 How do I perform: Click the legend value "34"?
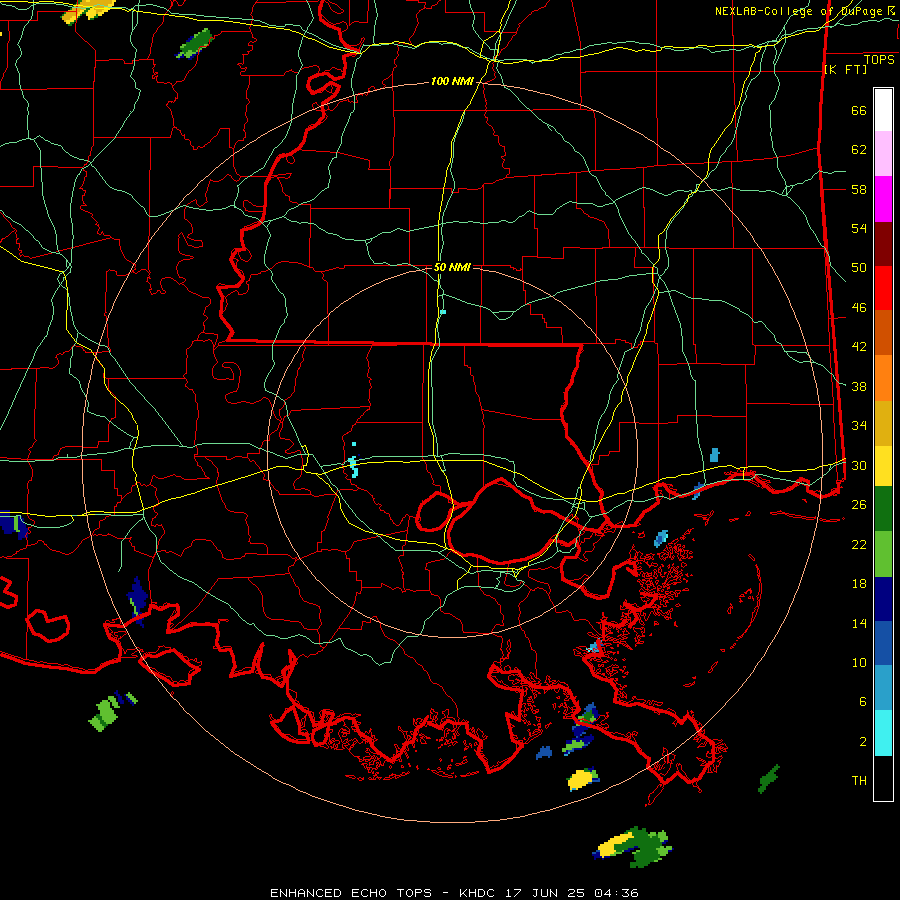(x=859, y=426)
